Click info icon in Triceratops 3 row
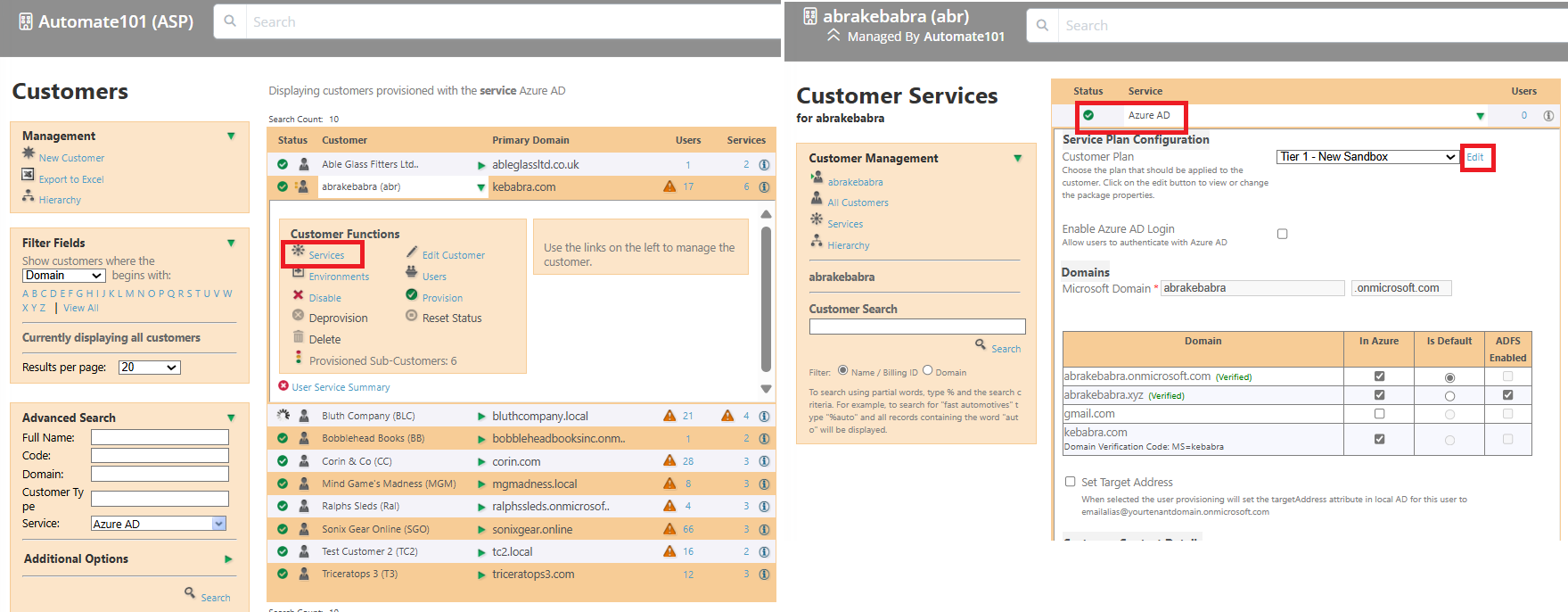This screenshot has width=1568, height=612. (x=764, y=575)
